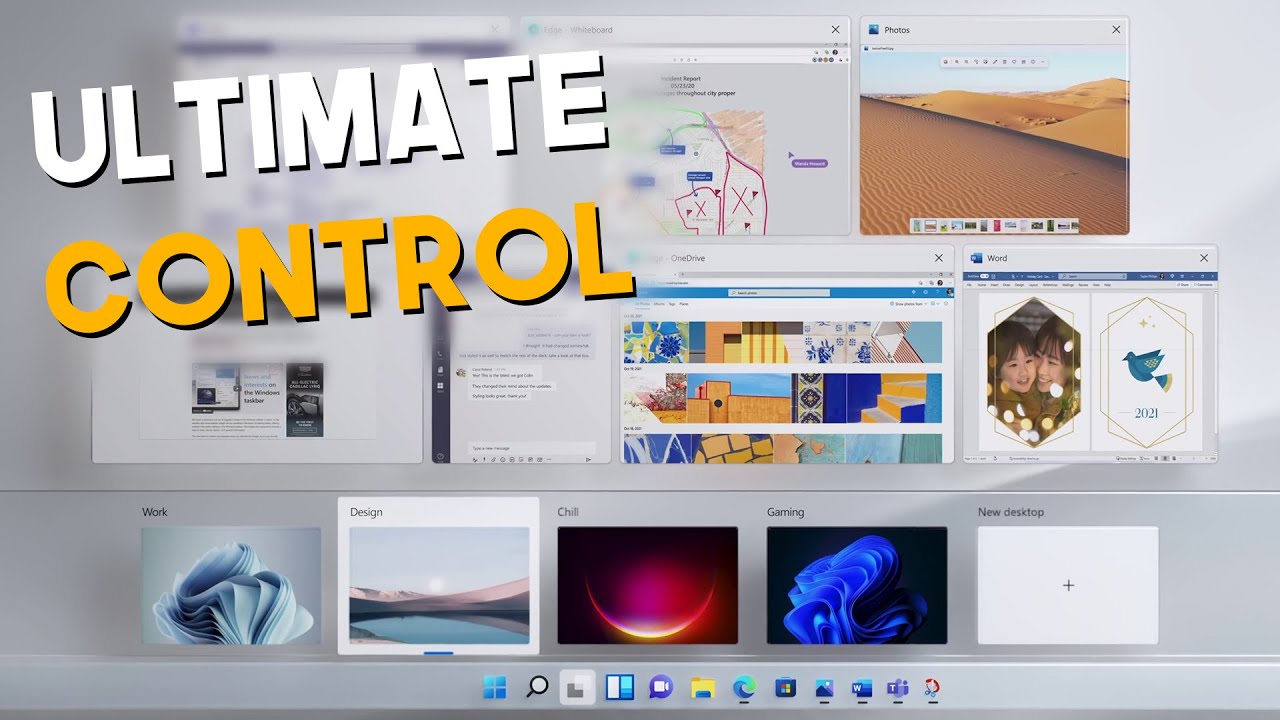The width and height of the screenshot is (1280, 720).
Task: Open Microsoft Store from the taskbar
Action: tap(785, 687)
